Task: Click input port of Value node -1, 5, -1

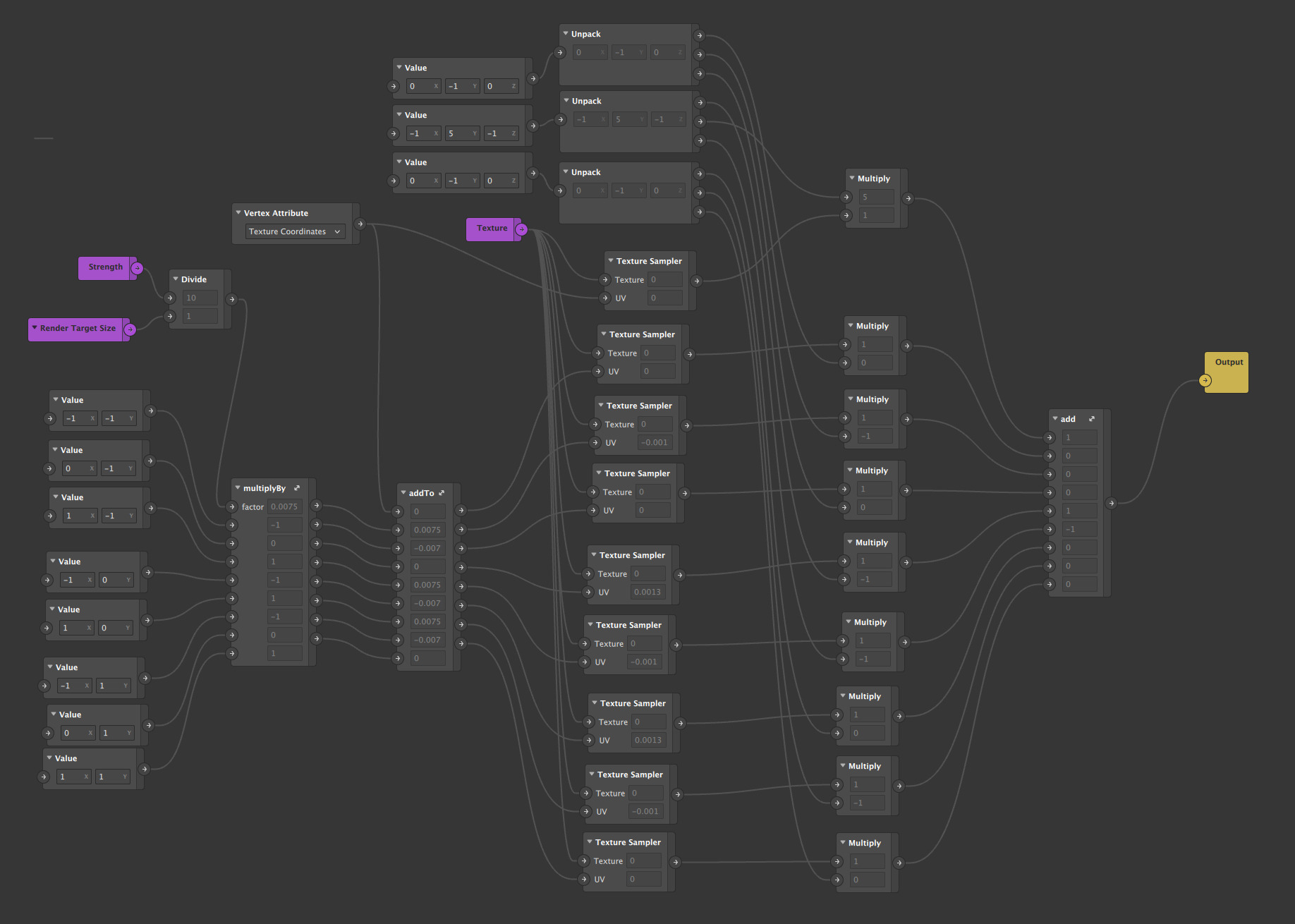Action: point(394,133)
